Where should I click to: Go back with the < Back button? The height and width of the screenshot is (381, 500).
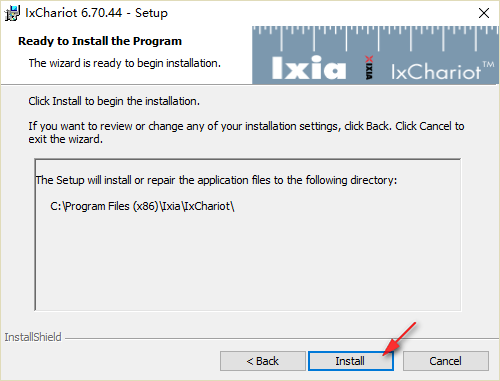[263, 361]
